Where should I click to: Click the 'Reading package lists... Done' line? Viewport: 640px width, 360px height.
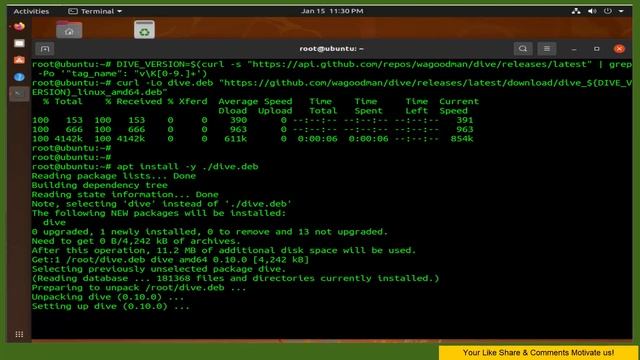pyautogui.click(x=114, y=176)
